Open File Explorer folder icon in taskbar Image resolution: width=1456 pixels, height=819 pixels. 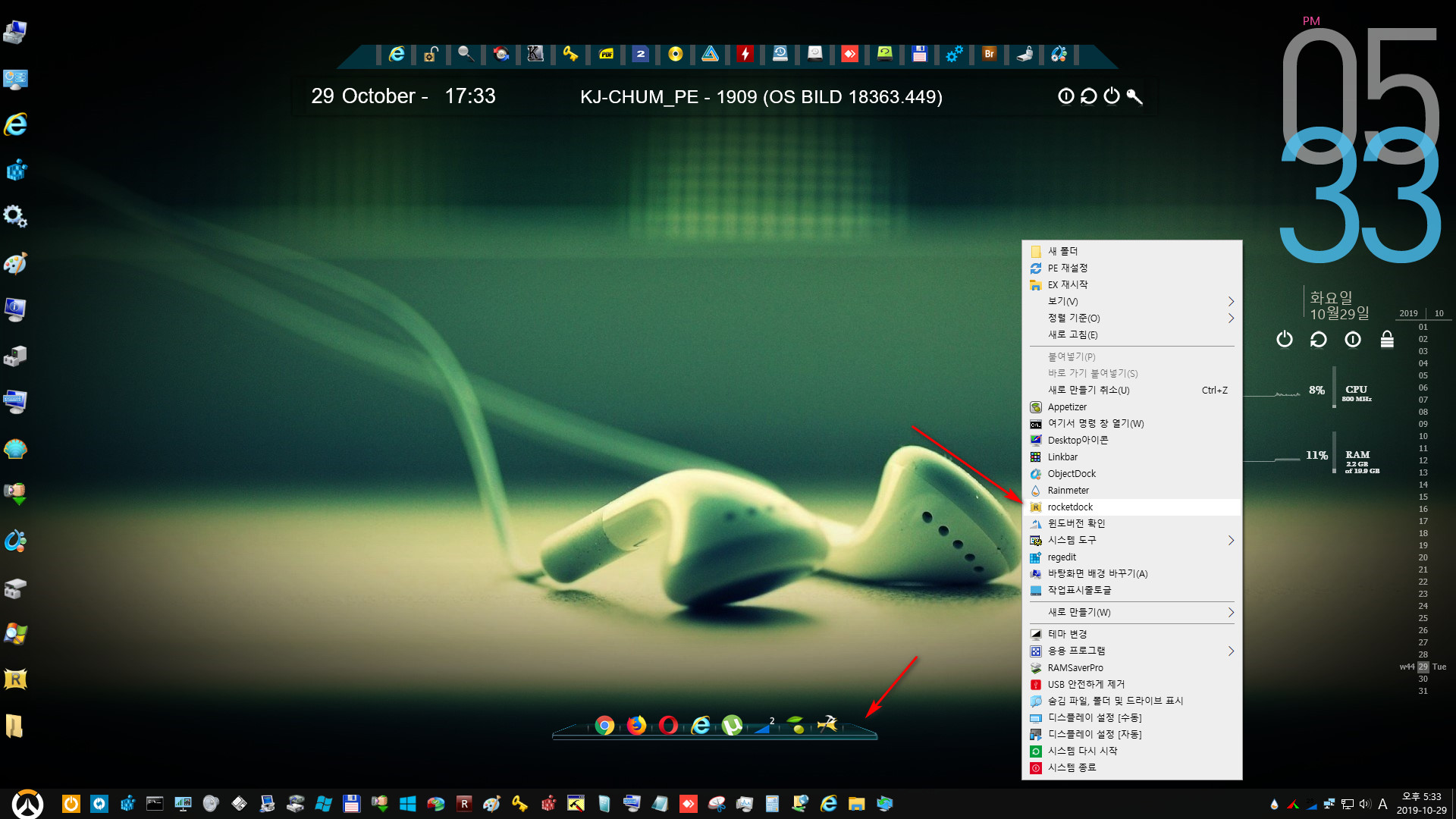[857, 804]
